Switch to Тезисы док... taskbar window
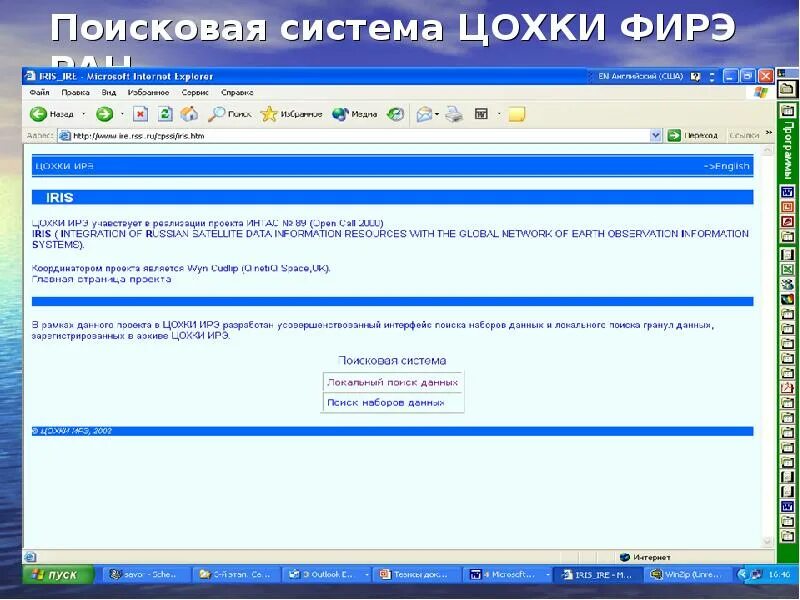 [x=416, y=574]
